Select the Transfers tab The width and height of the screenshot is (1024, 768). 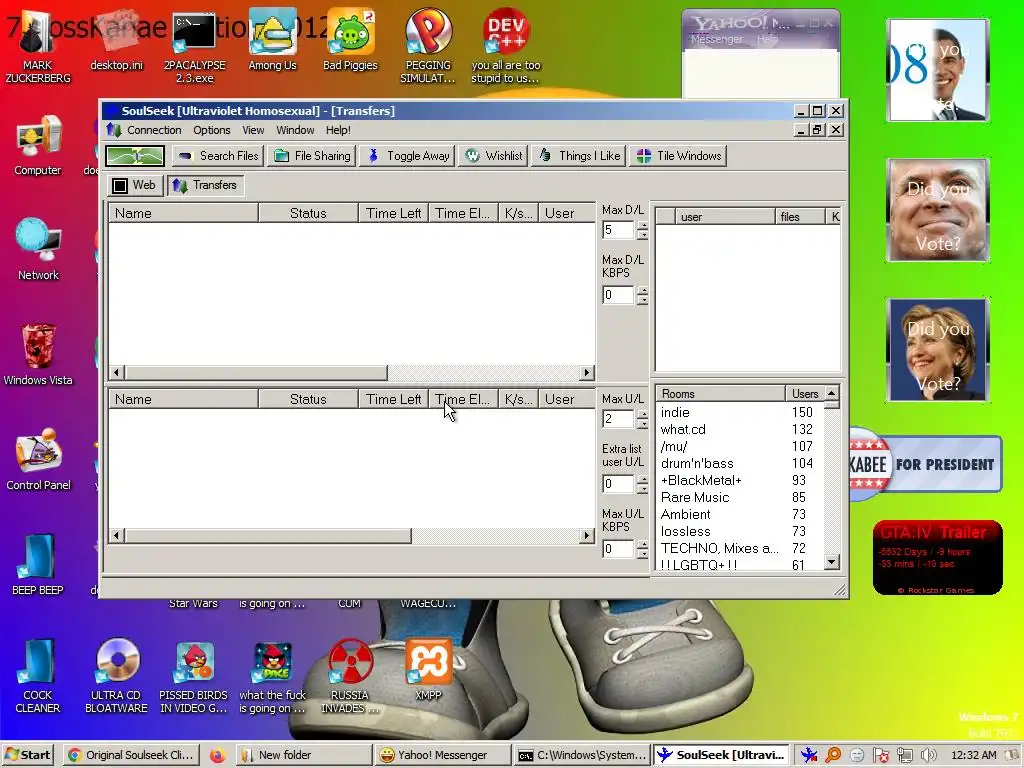[206, 185]
